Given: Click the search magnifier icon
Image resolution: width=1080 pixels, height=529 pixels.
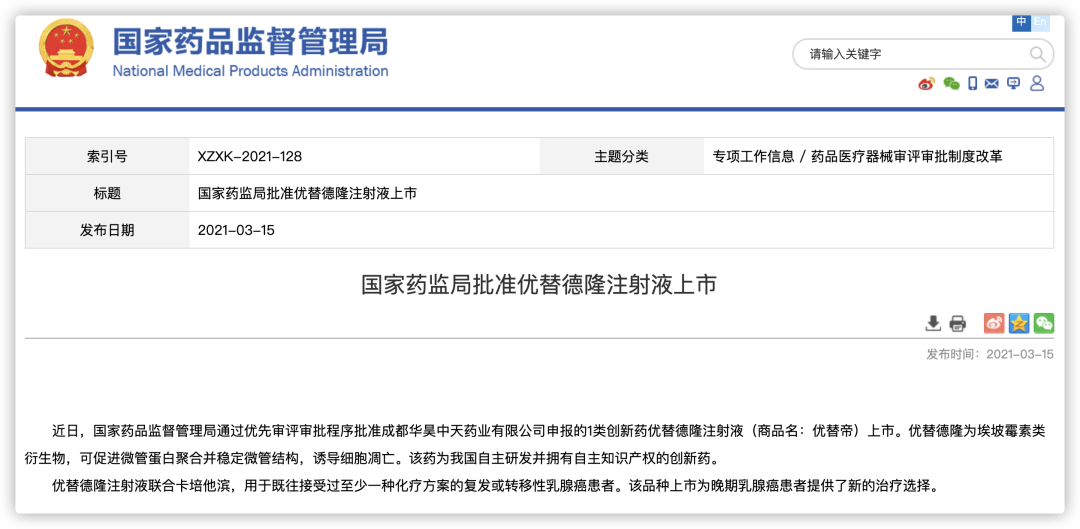Looking at the screenshot, I should (1038, 54).
